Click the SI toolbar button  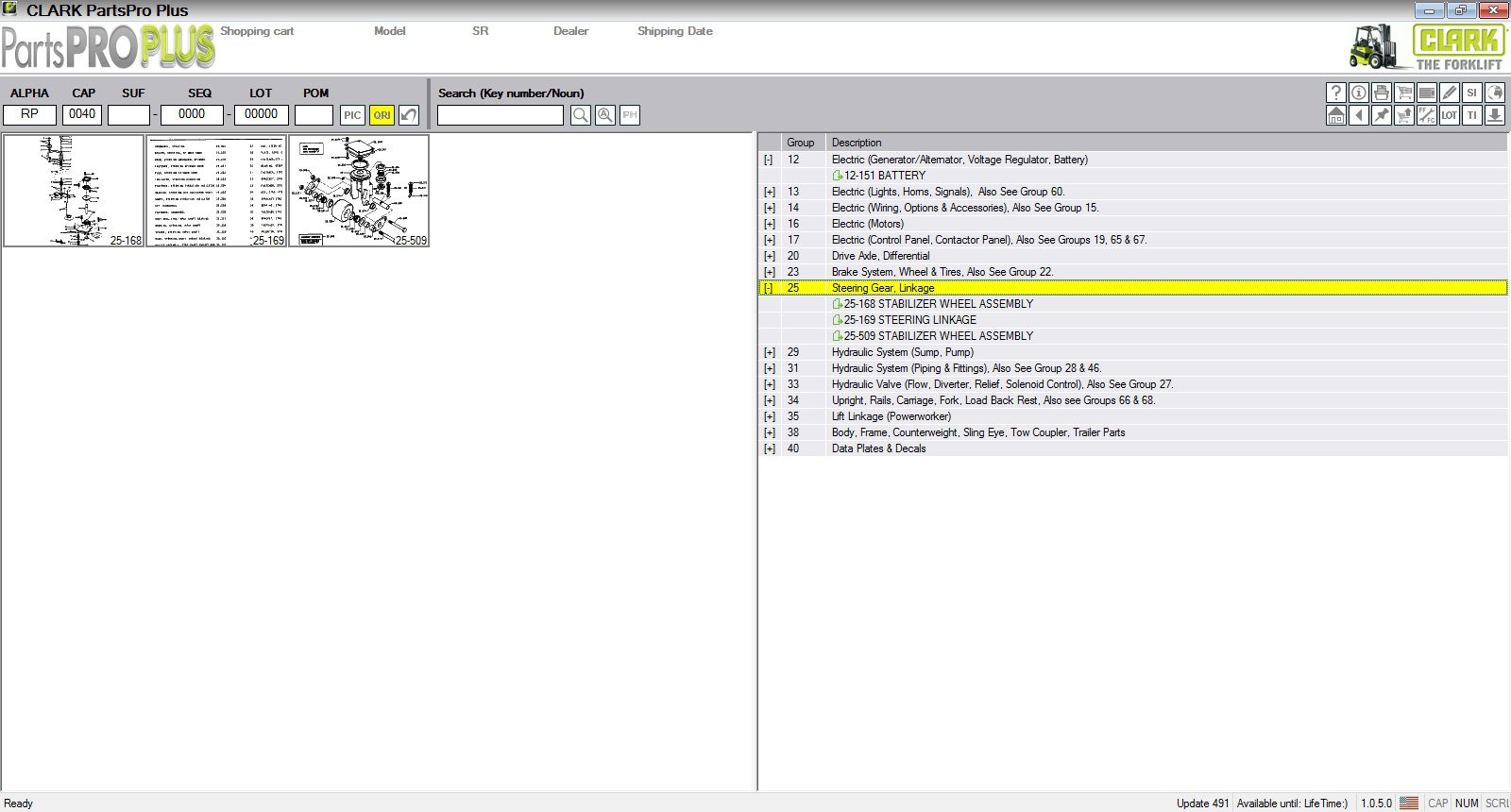[1472, 93]
